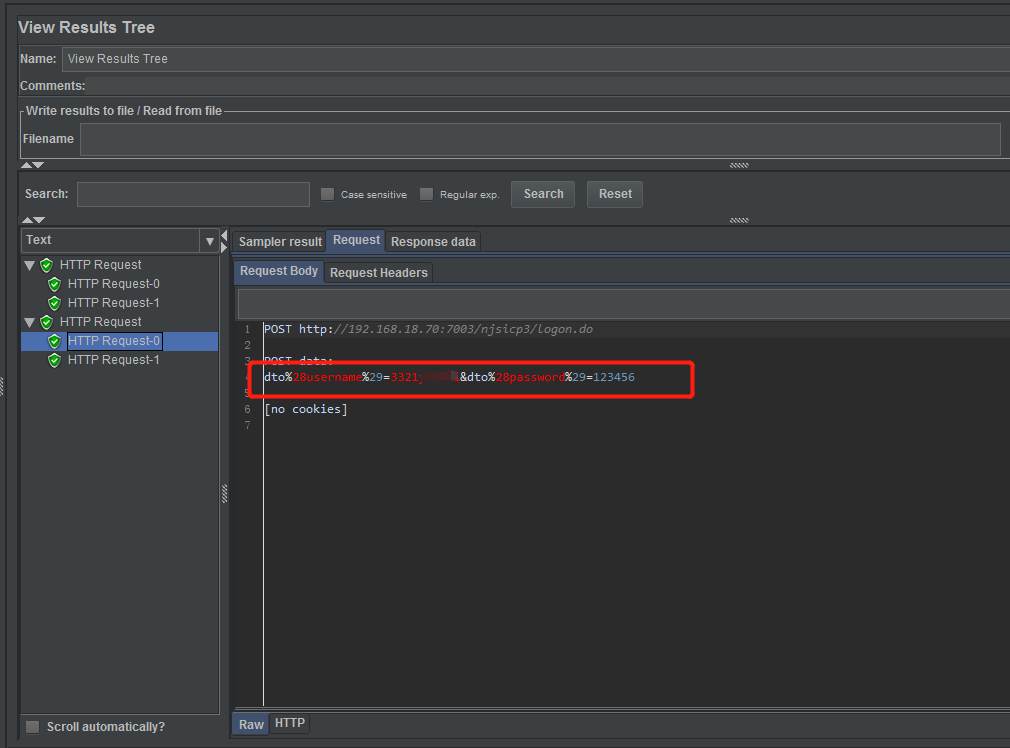Enable the Regular exp. checkbox

pos(426,194)
